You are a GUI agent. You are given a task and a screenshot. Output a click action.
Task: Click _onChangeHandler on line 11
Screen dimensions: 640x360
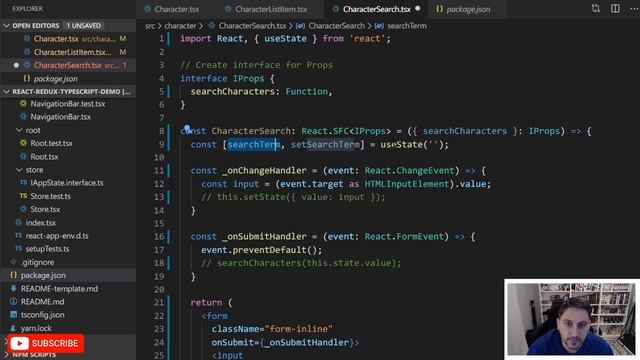(x=264, y=171)
